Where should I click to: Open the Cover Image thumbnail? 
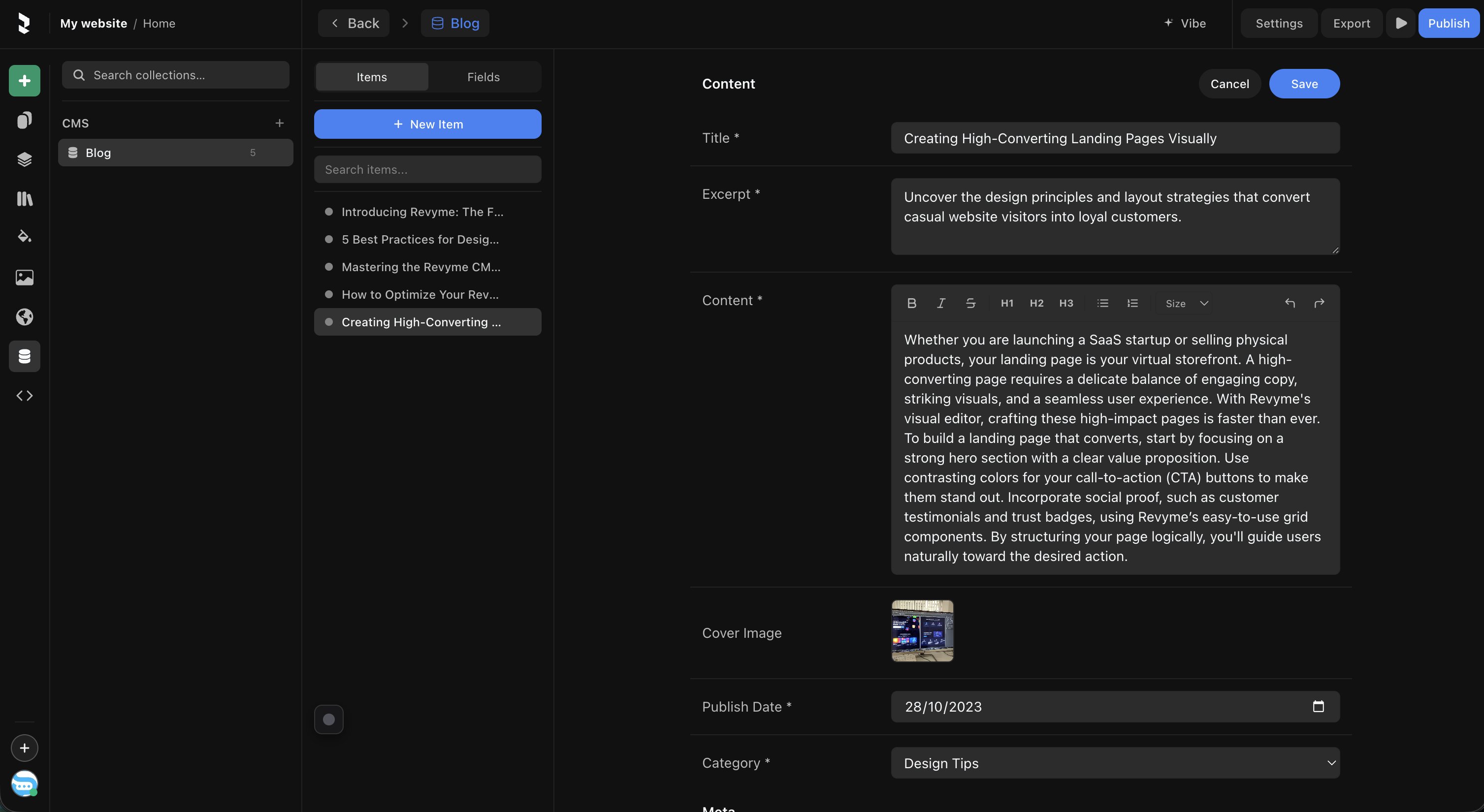[x=922, y=630]
